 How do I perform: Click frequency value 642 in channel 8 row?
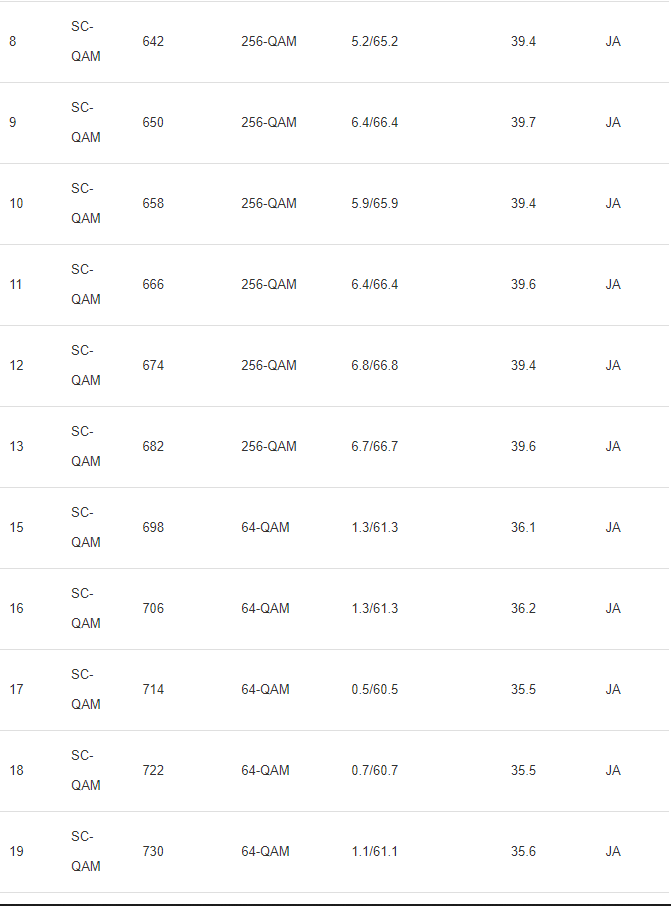coord(153,42)
